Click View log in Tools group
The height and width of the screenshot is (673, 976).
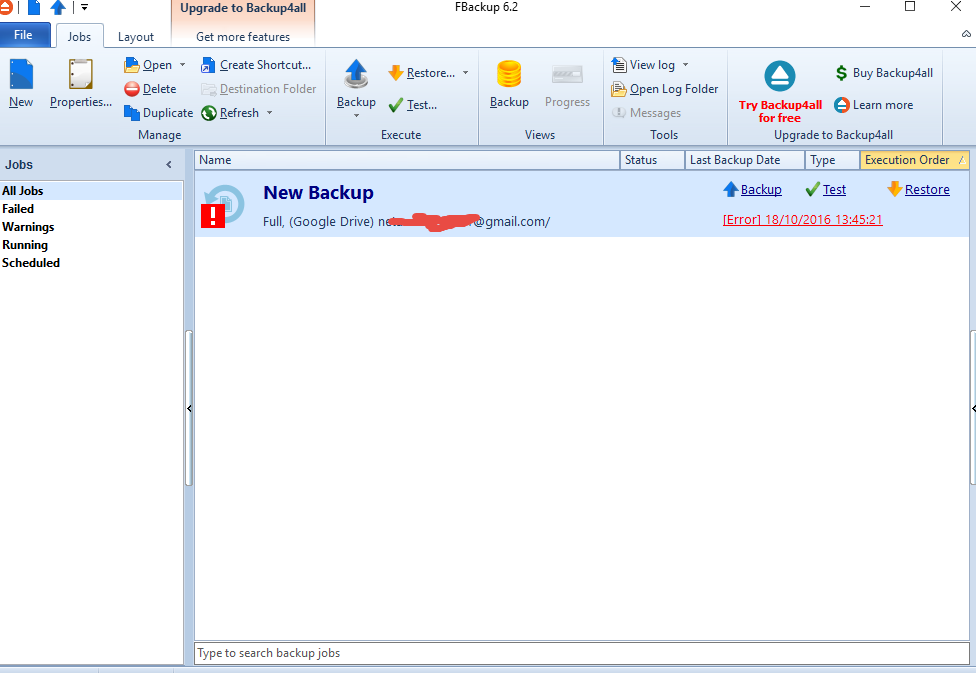coord(643,65)
